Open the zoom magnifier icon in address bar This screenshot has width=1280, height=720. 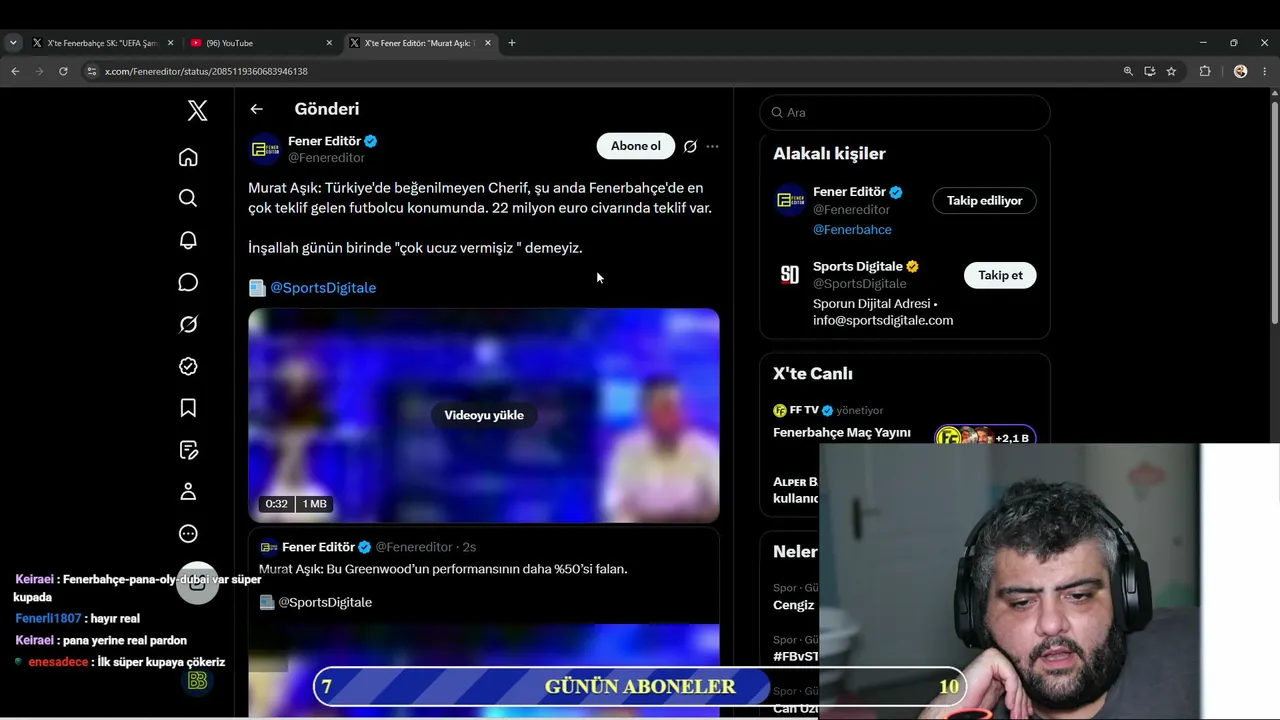pyautogui.click(x=1128, y=71)
